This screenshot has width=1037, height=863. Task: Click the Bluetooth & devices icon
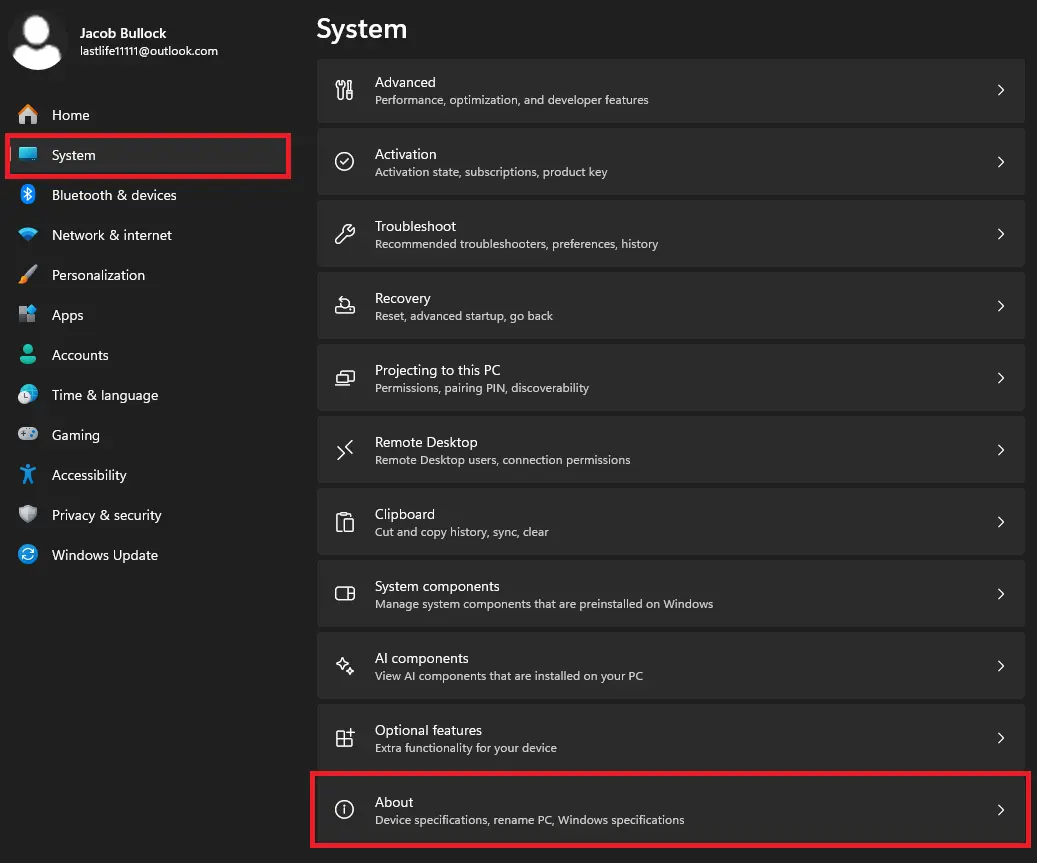(28, 195)
